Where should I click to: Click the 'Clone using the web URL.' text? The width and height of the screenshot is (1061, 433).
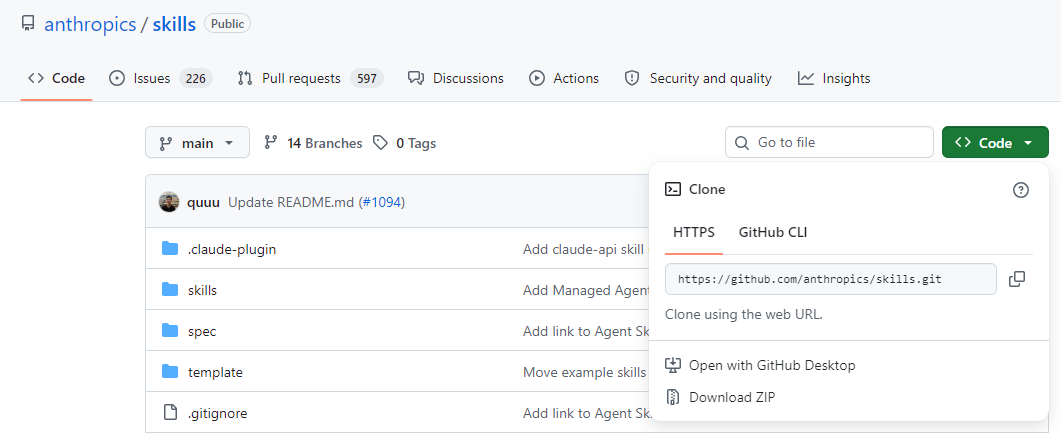tap(744, 315)
